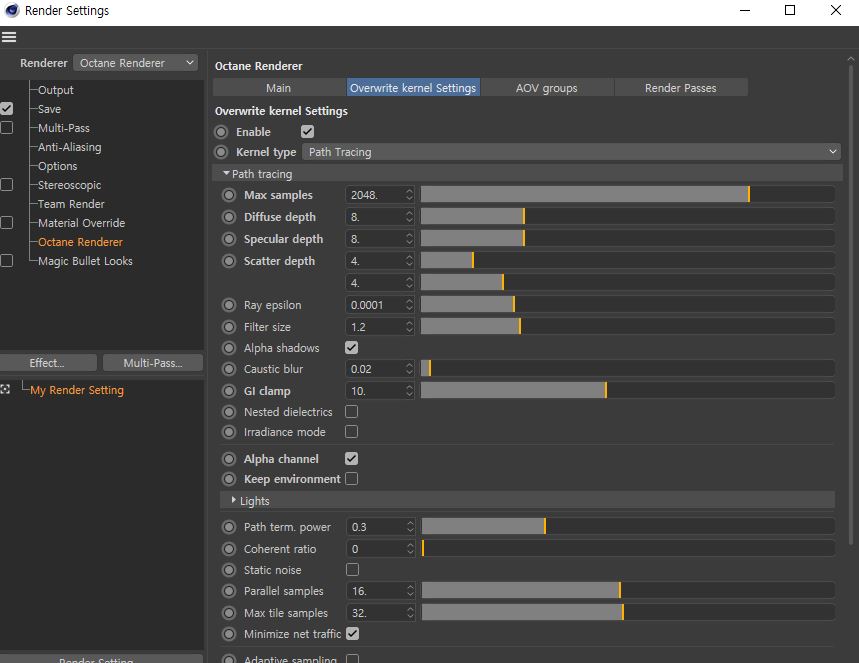Open the Kernel type dropdown
The width and height of the screenshot is (859, 663).
[571, 152]
